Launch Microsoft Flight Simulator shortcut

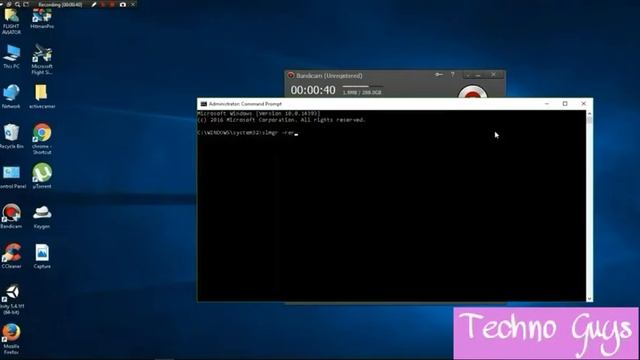pos(42,60)
